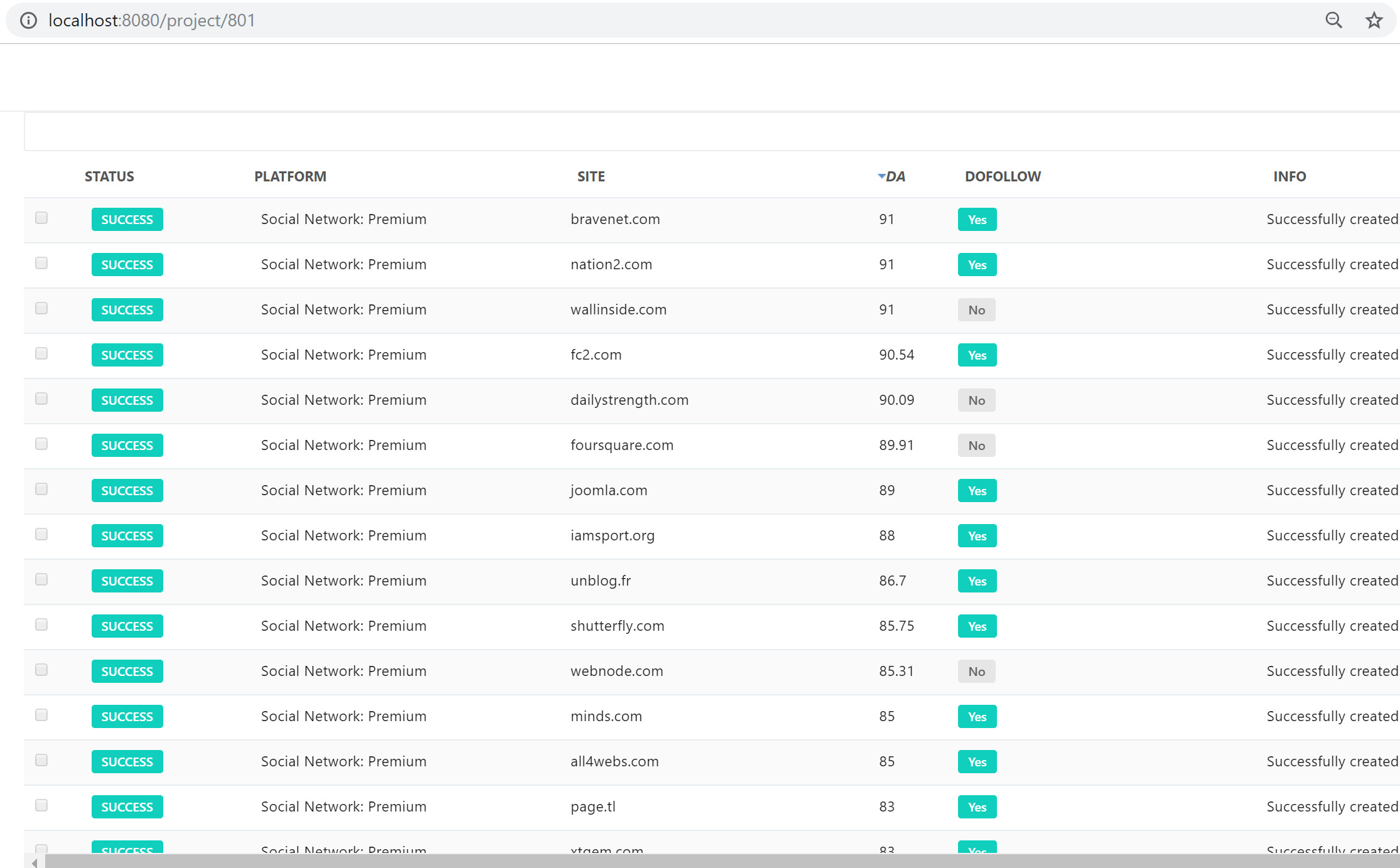Open the shutterfly.com site entry
1400x868 pixels.
coord(617,626)
